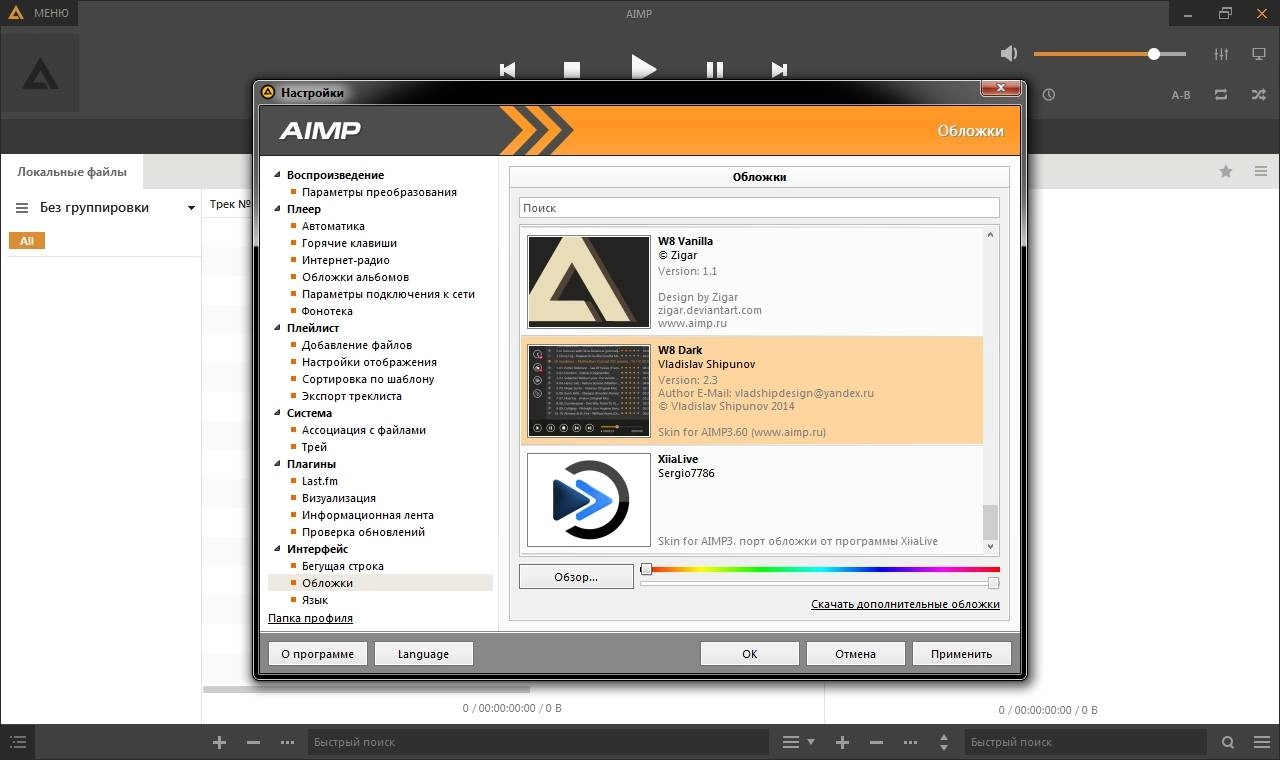Click the Language button
Screen dimensions: 1280x760
coord(423,654)
